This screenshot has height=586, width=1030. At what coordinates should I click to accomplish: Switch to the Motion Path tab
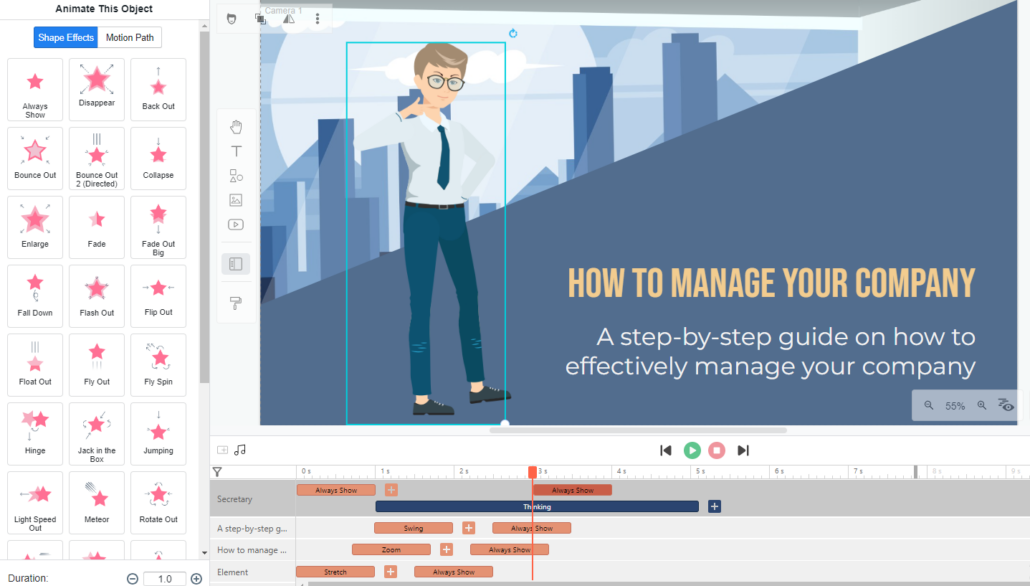(130, 37)
